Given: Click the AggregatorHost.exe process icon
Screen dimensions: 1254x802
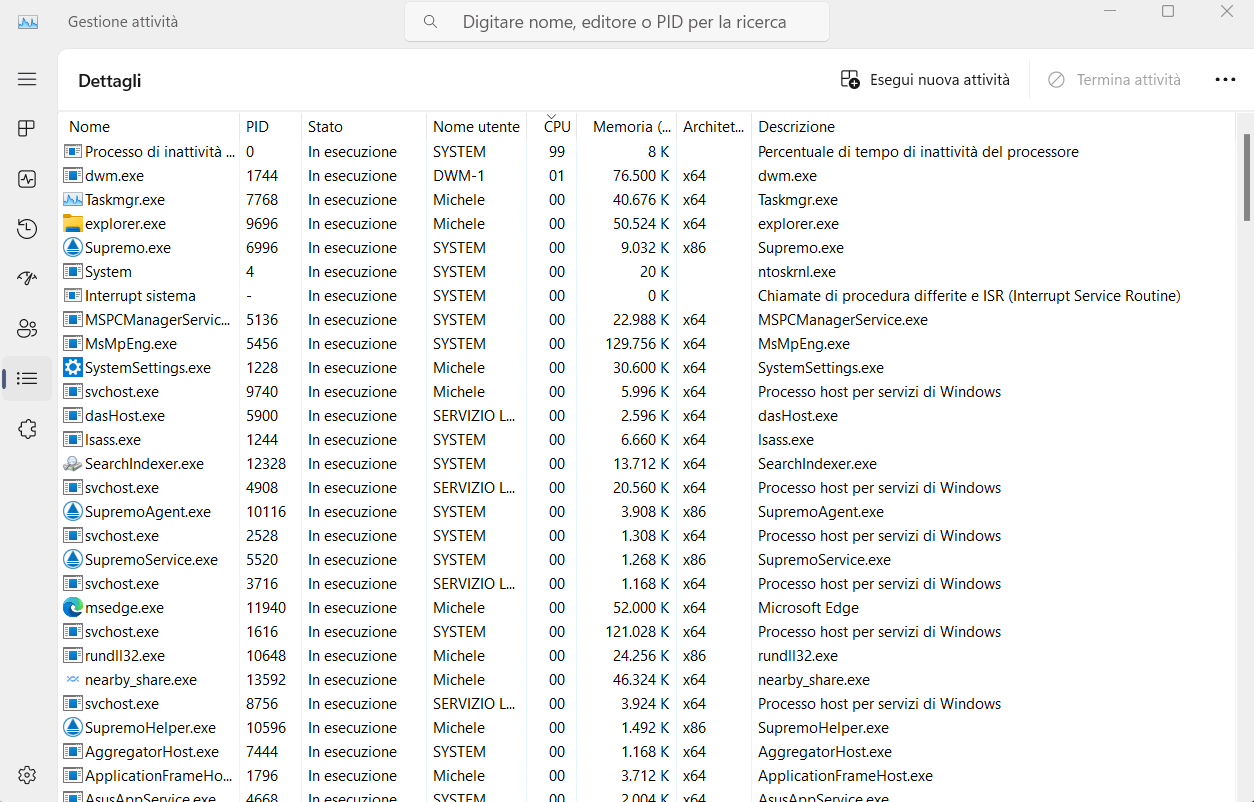Looking at the screenshot, I should [72, 751].
